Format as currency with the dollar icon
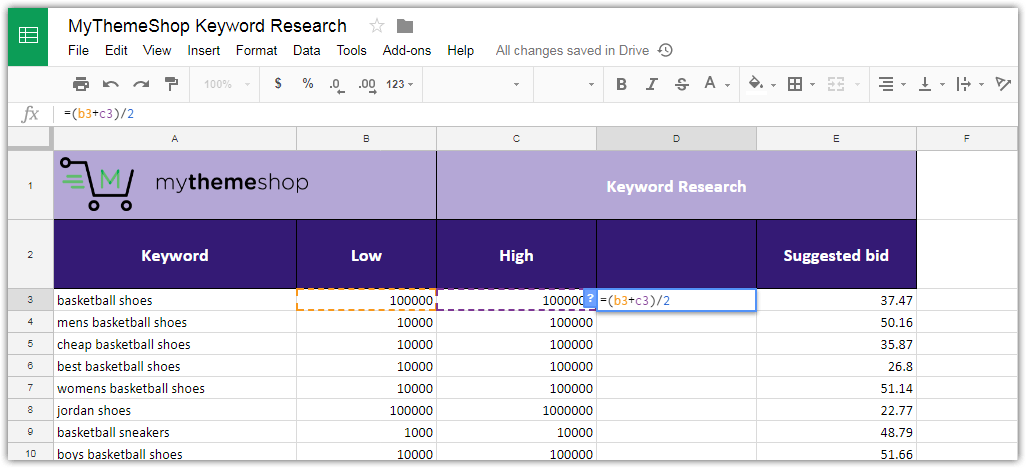1026x468 pixels. [x=278, y=84]
